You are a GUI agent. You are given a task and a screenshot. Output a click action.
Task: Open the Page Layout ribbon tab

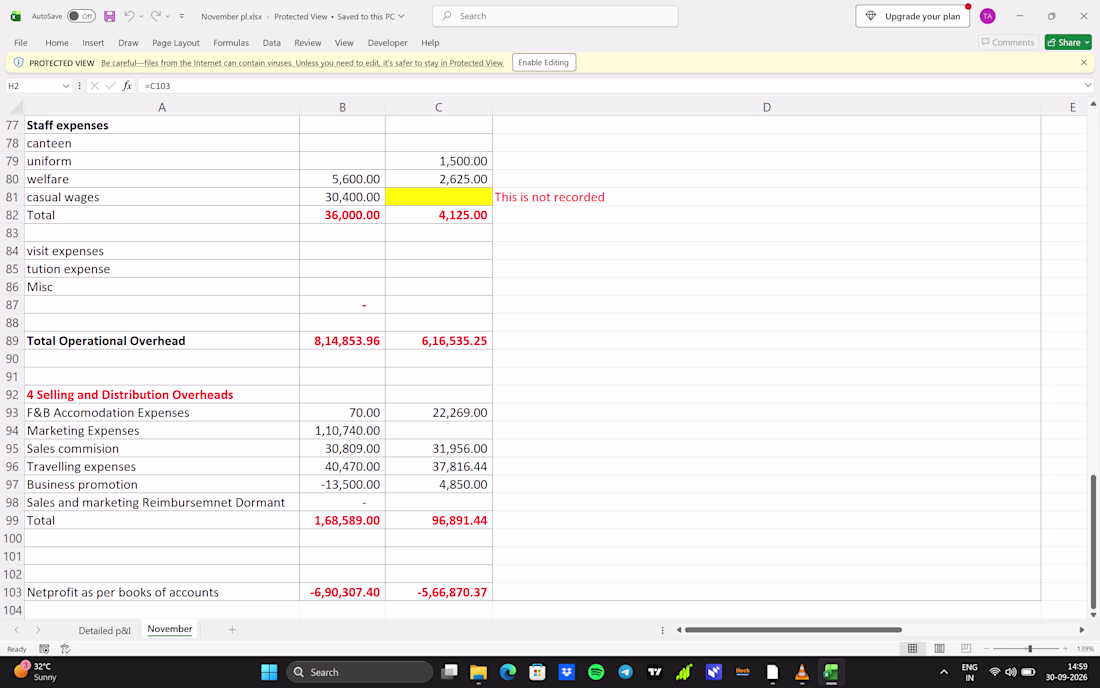pos(176,43)
